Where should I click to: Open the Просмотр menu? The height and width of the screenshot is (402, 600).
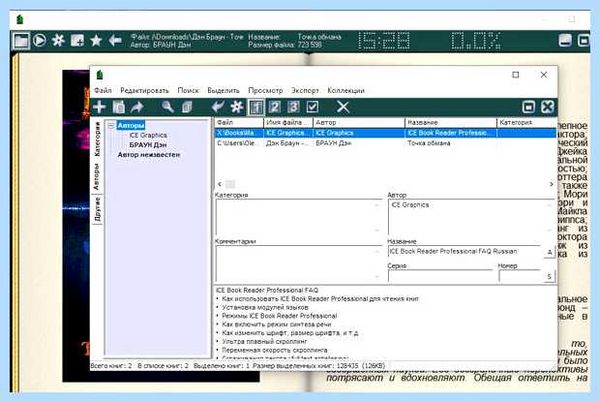coord(265,91)
